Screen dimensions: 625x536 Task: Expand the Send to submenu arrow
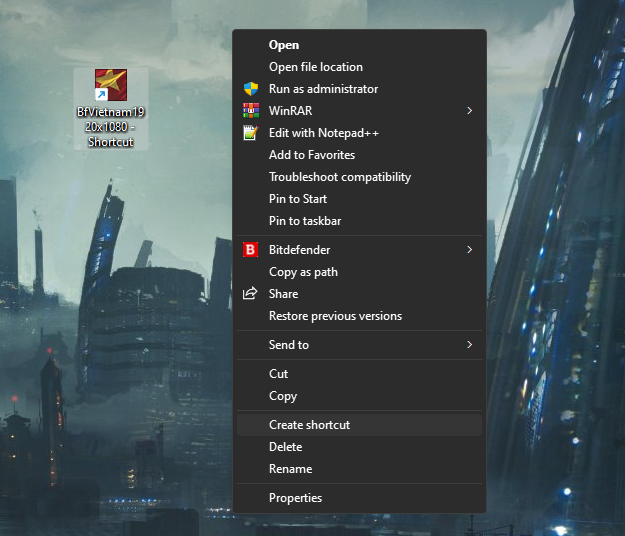[469, 345]
